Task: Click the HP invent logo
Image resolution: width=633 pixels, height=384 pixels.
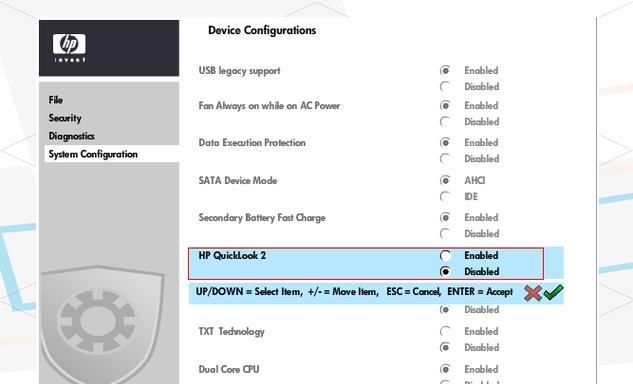Action: (x=69, y=48)
